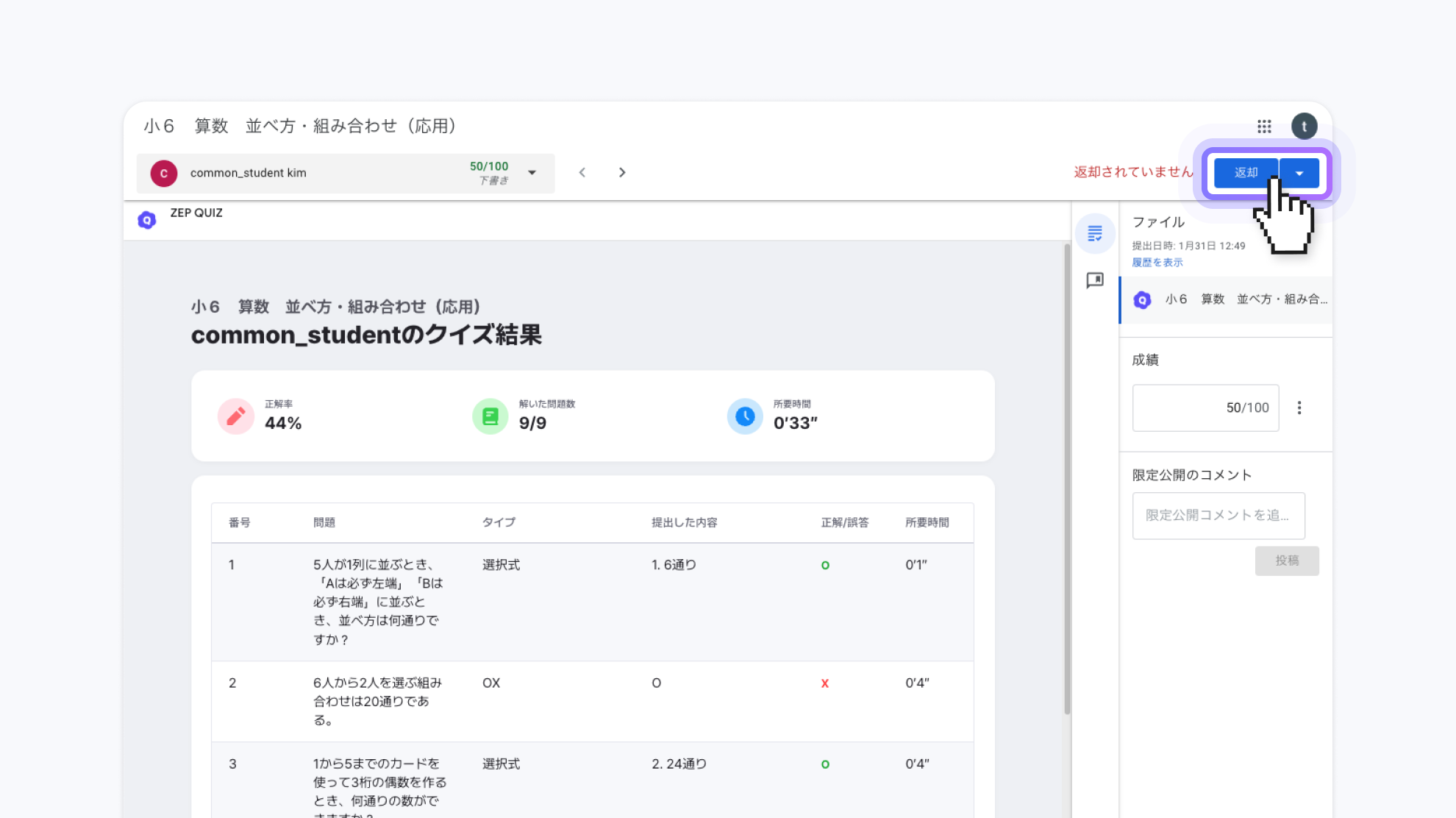The image size is (1456, 818).
Task: Click the quiz results vertical scrollbar
Action: click(x=1067, y=478)
